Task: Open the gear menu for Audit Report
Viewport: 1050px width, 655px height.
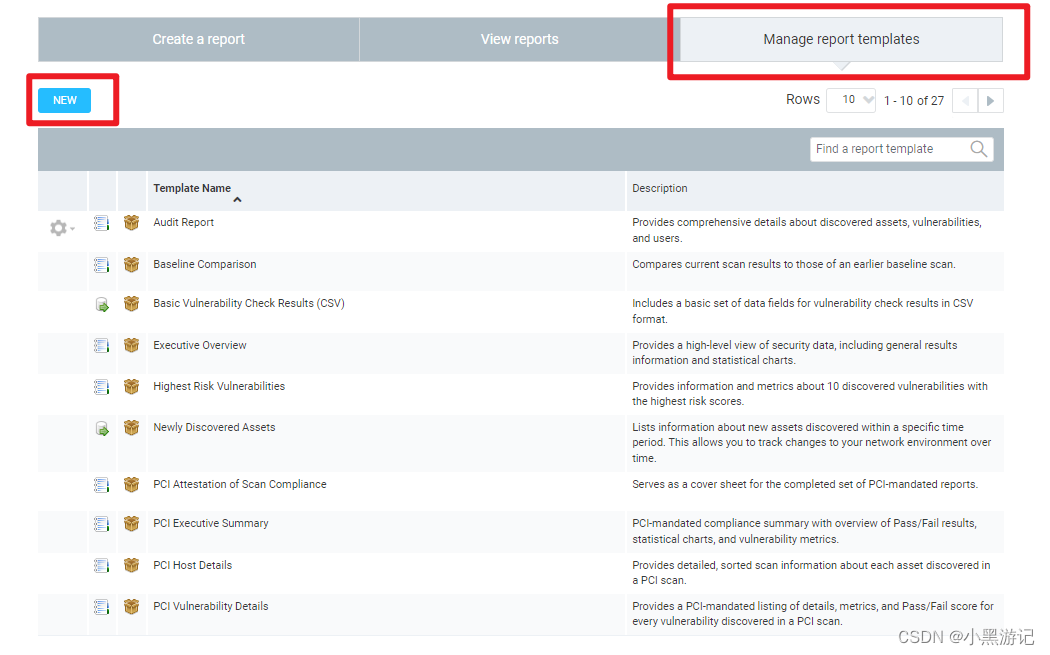Action: (x=62, y=228)
